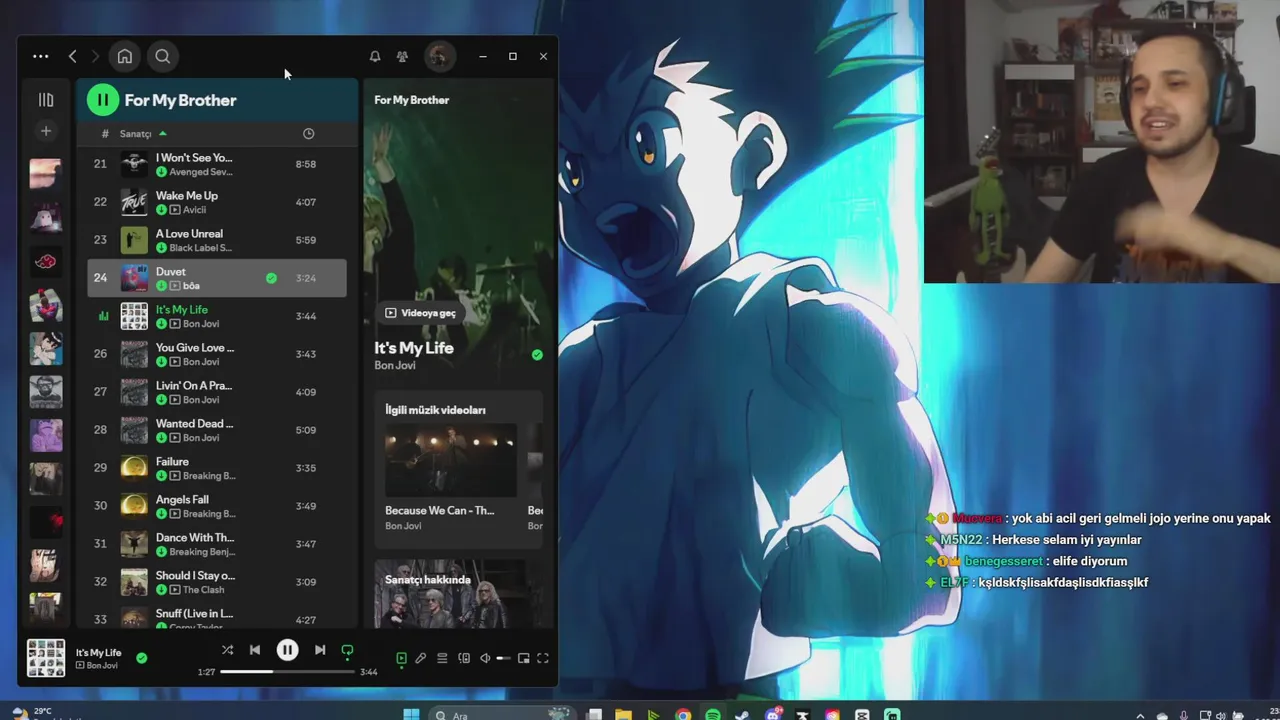
Task: Open Spotify from taskbar
Action: 713,714
